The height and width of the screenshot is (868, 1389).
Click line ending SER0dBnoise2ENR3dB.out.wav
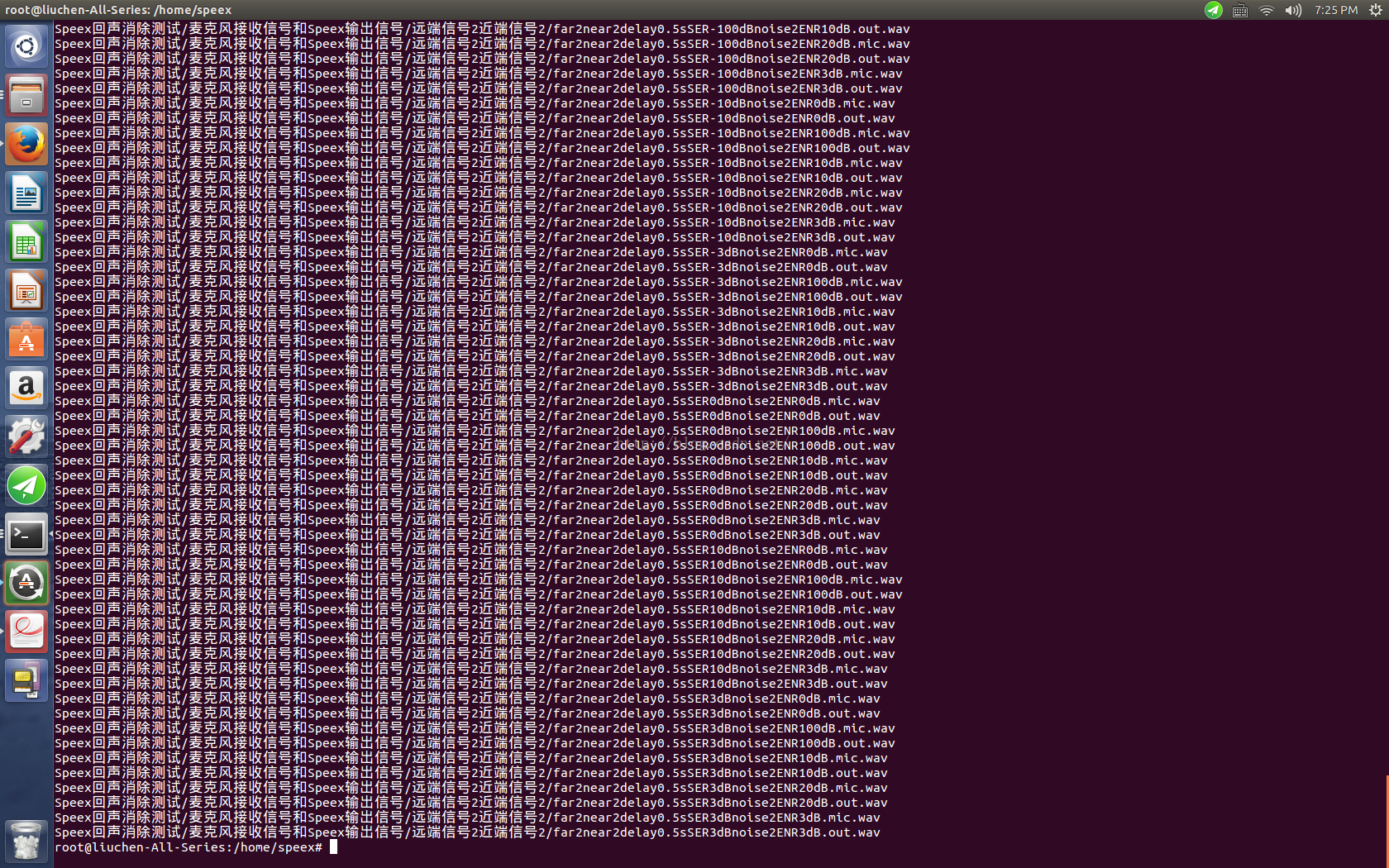[467, 535]
